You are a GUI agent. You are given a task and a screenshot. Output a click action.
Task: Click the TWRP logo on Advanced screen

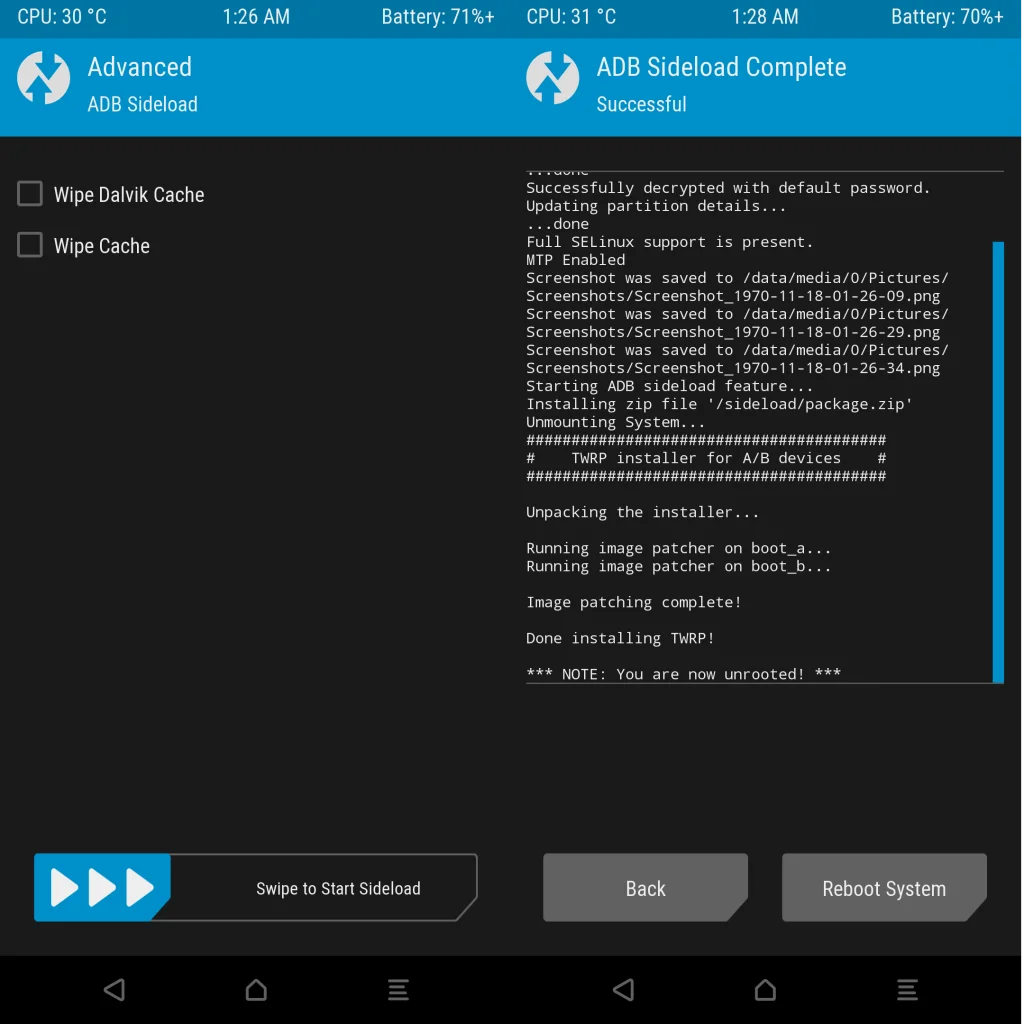pos(44,77)
